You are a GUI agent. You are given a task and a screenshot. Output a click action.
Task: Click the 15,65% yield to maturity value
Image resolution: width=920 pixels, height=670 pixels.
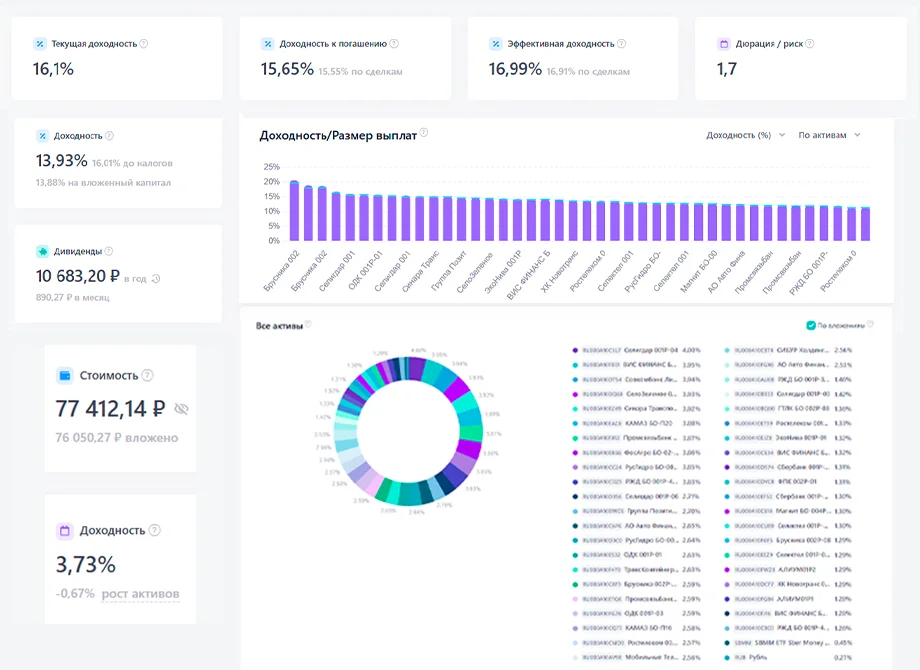[x=288, y=69]
